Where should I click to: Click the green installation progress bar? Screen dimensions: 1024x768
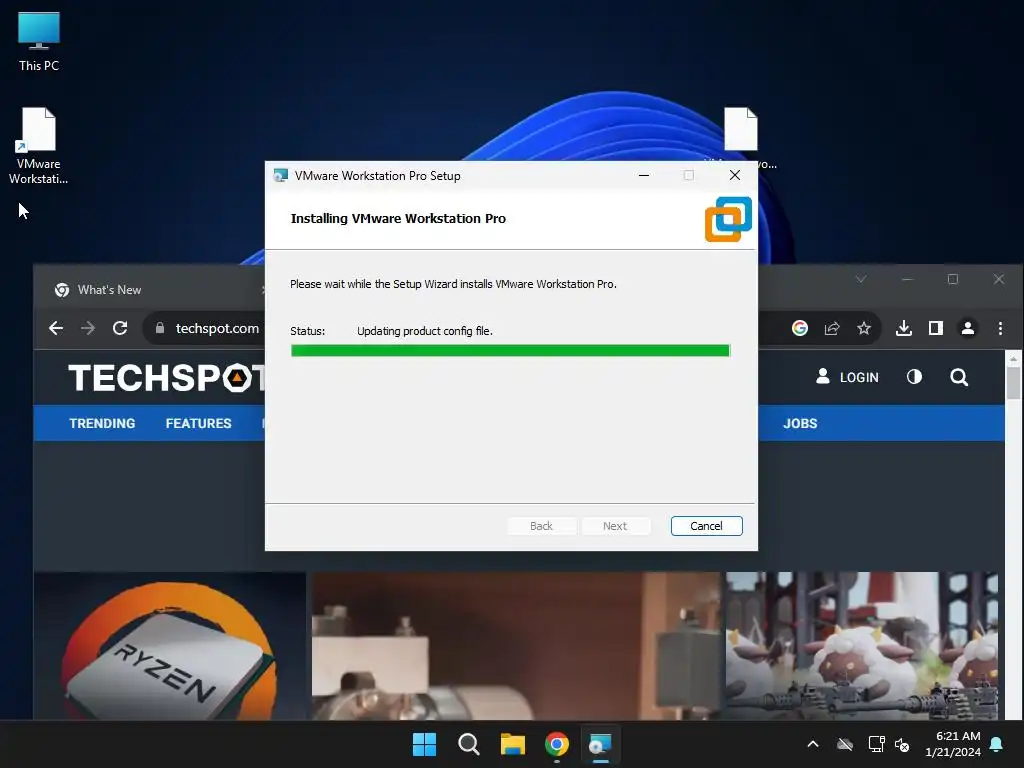click(x=510, y=351)
